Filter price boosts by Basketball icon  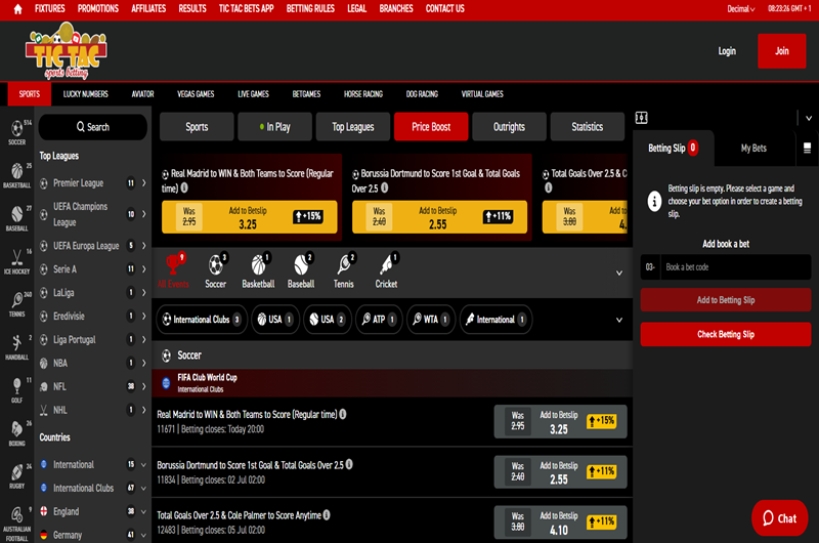pyautogui.click(x=258, y=270)
